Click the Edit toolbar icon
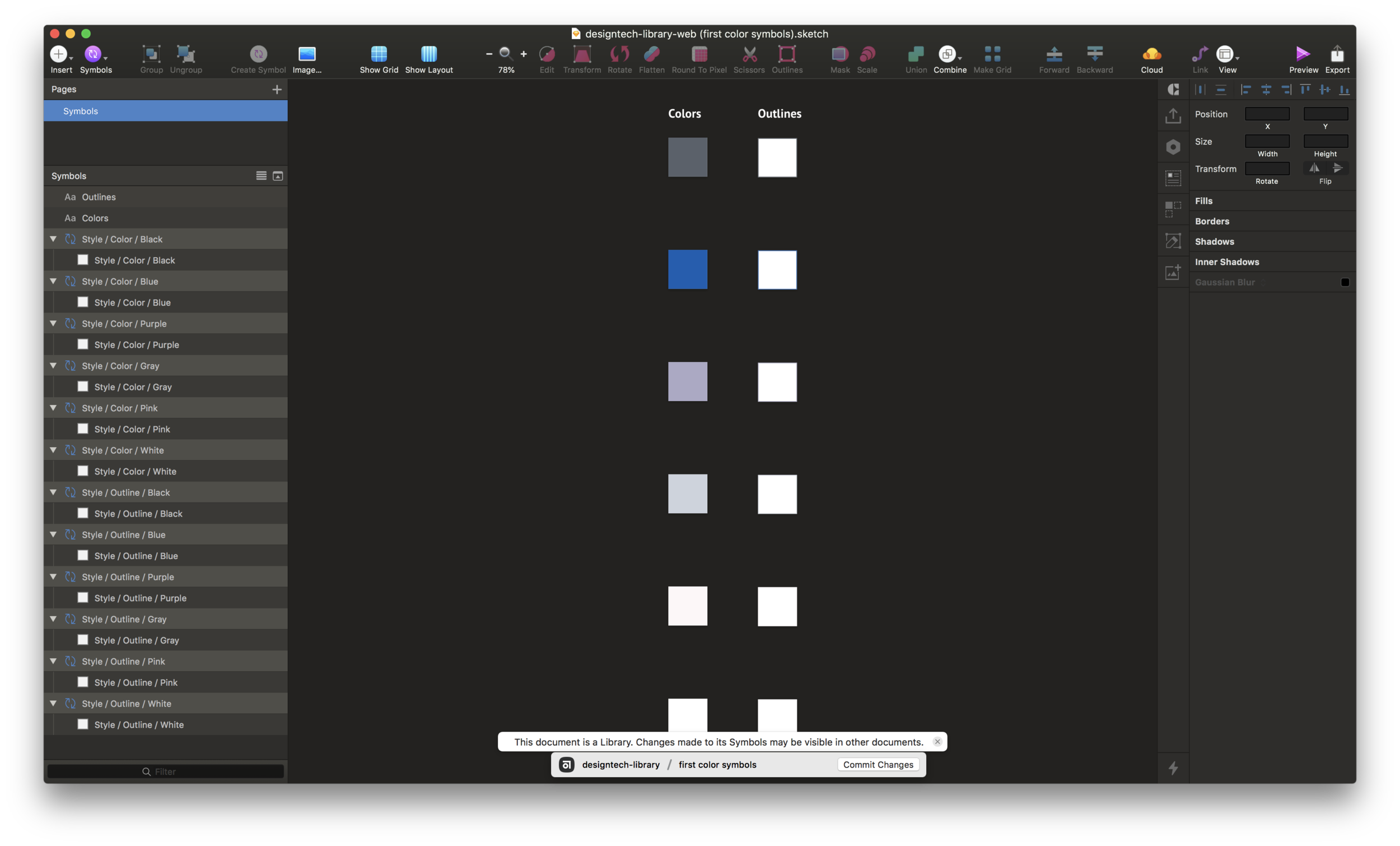Viewport: 1400px width, 846px height. click(x=547, y=54)
